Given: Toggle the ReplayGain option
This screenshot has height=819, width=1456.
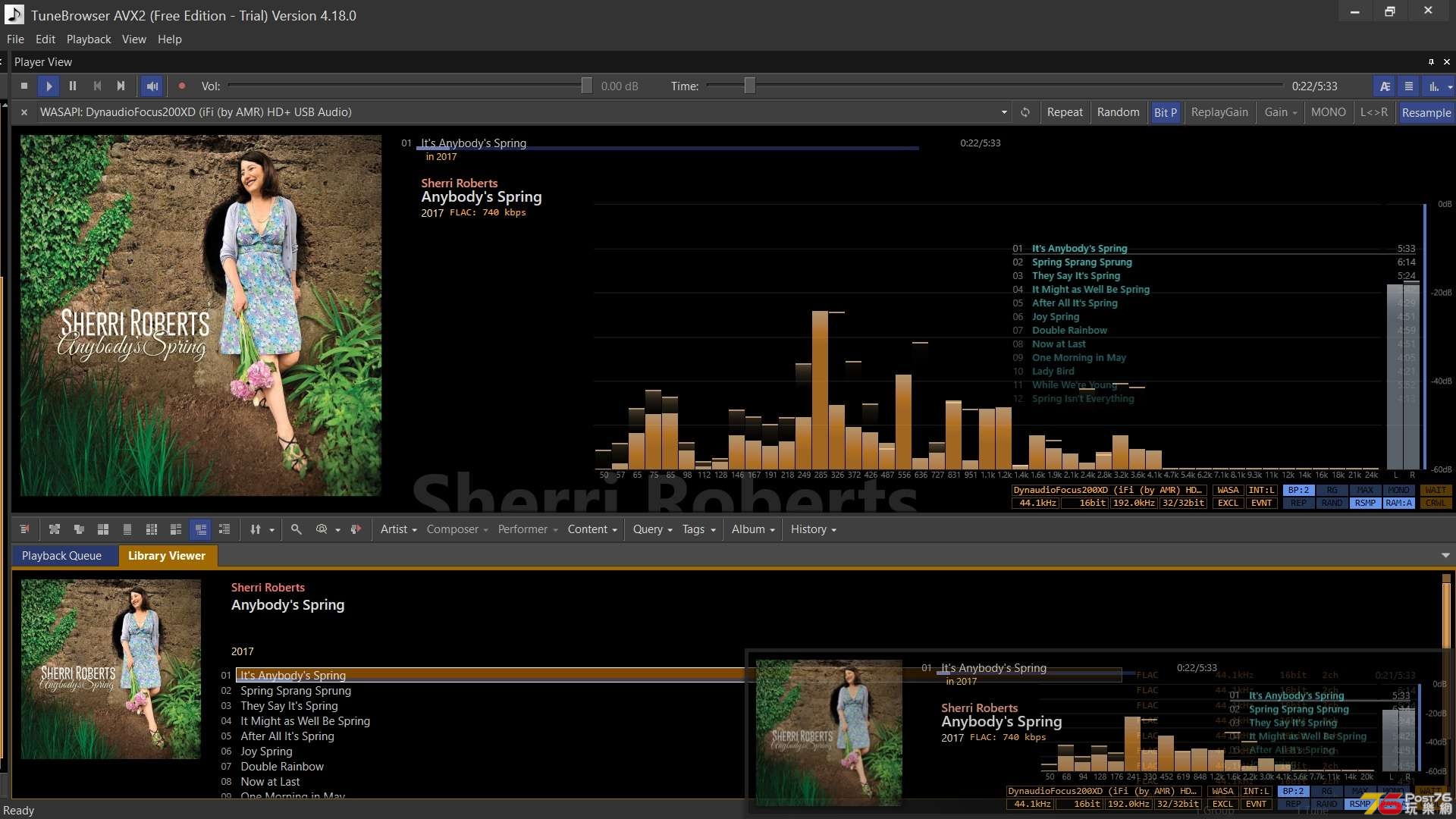Looking at the screenshot, I should (1219, 112).
